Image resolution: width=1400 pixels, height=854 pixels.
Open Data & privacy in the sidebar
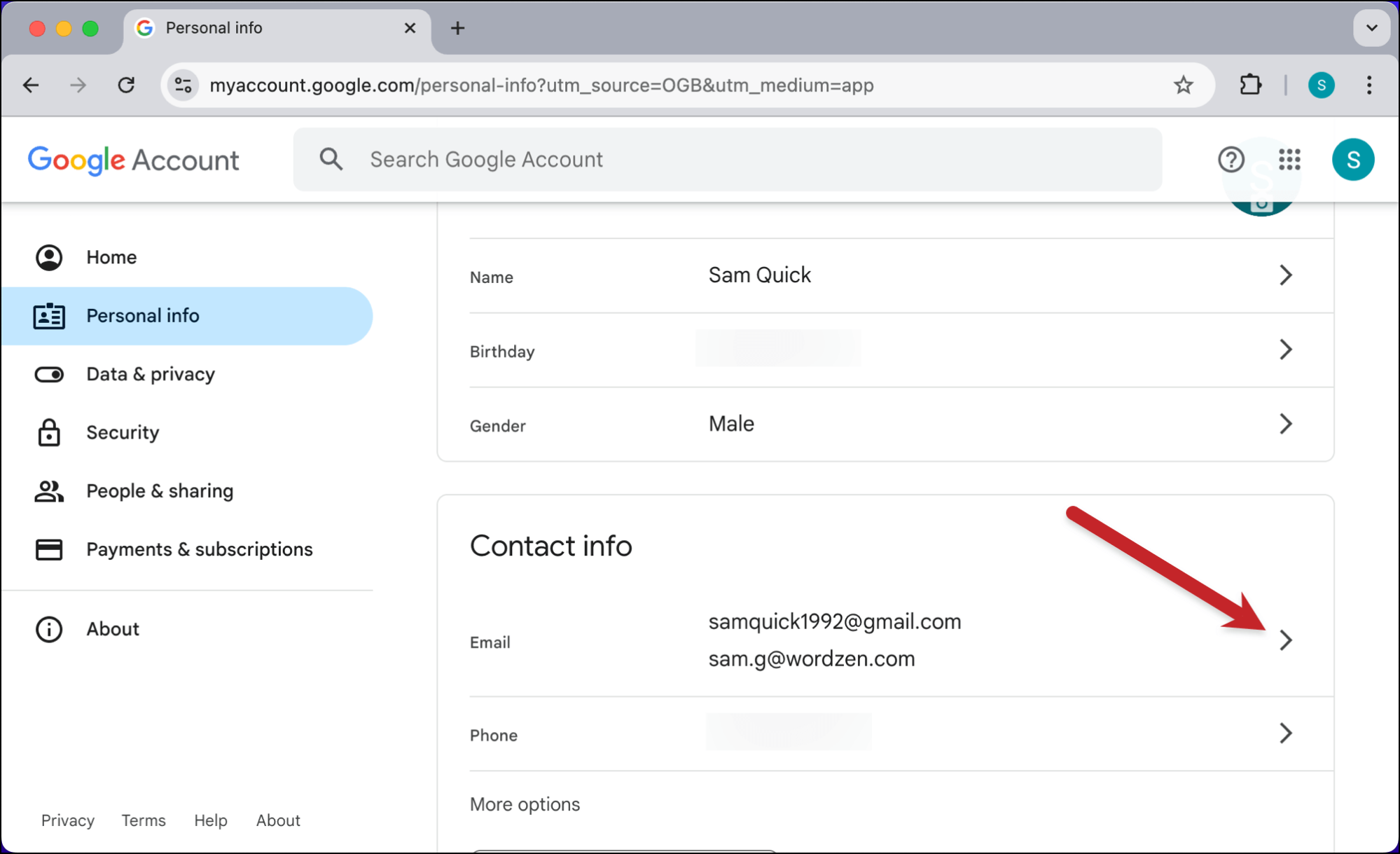[187, 374]
